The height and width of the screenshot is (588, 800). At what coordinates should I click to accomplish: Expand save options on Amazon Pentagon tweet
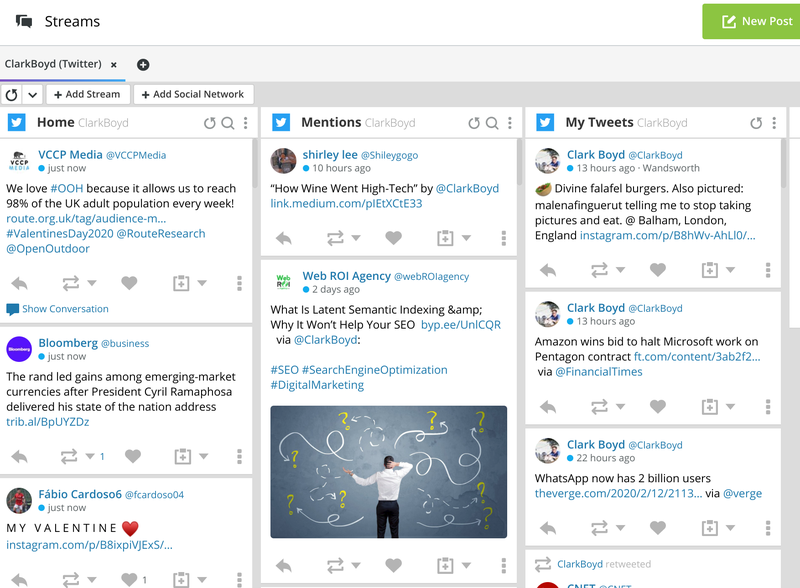point(731,406)
